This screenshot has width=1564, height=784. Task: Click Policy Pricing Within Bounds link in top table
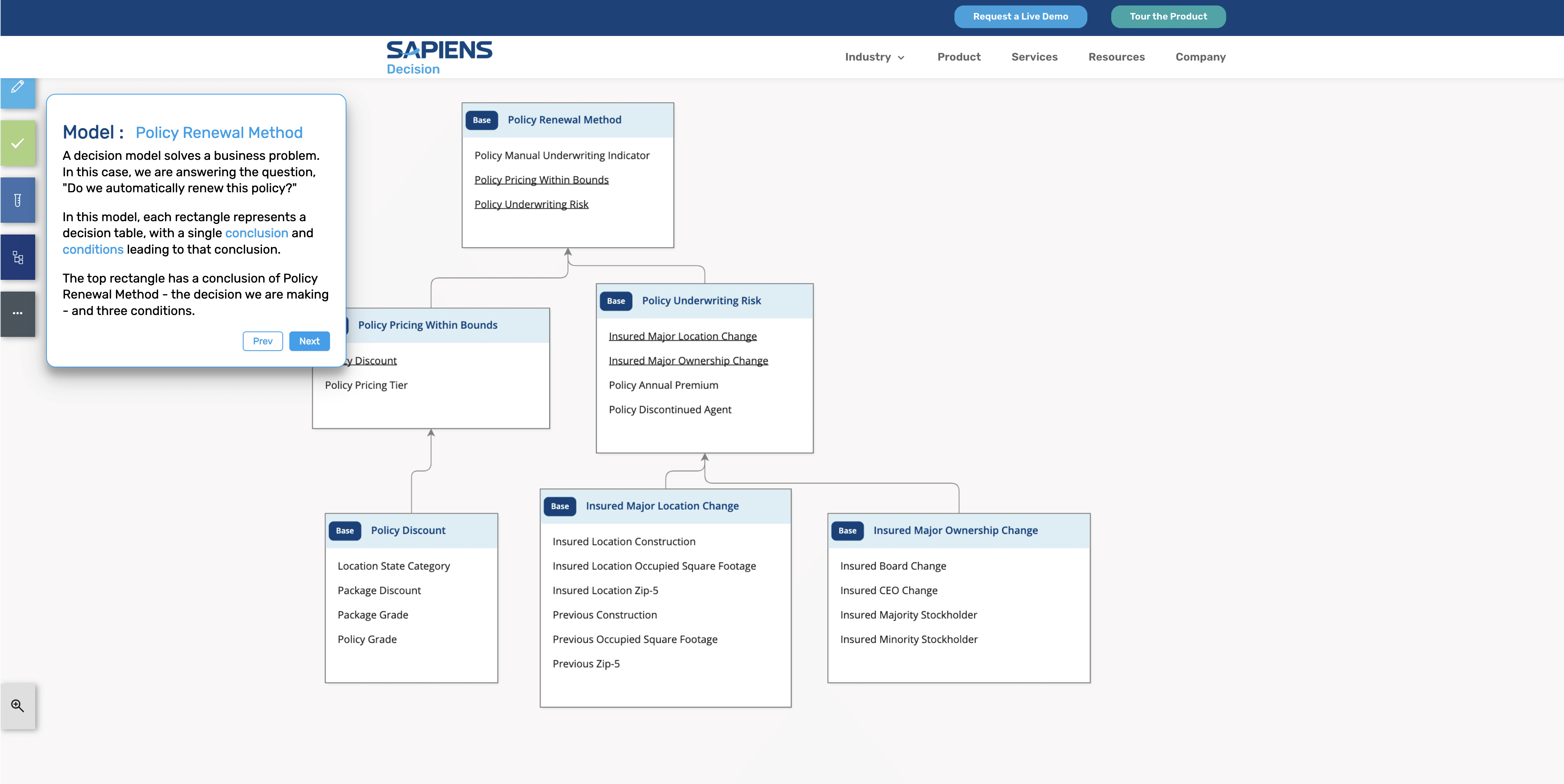[541, 180]
